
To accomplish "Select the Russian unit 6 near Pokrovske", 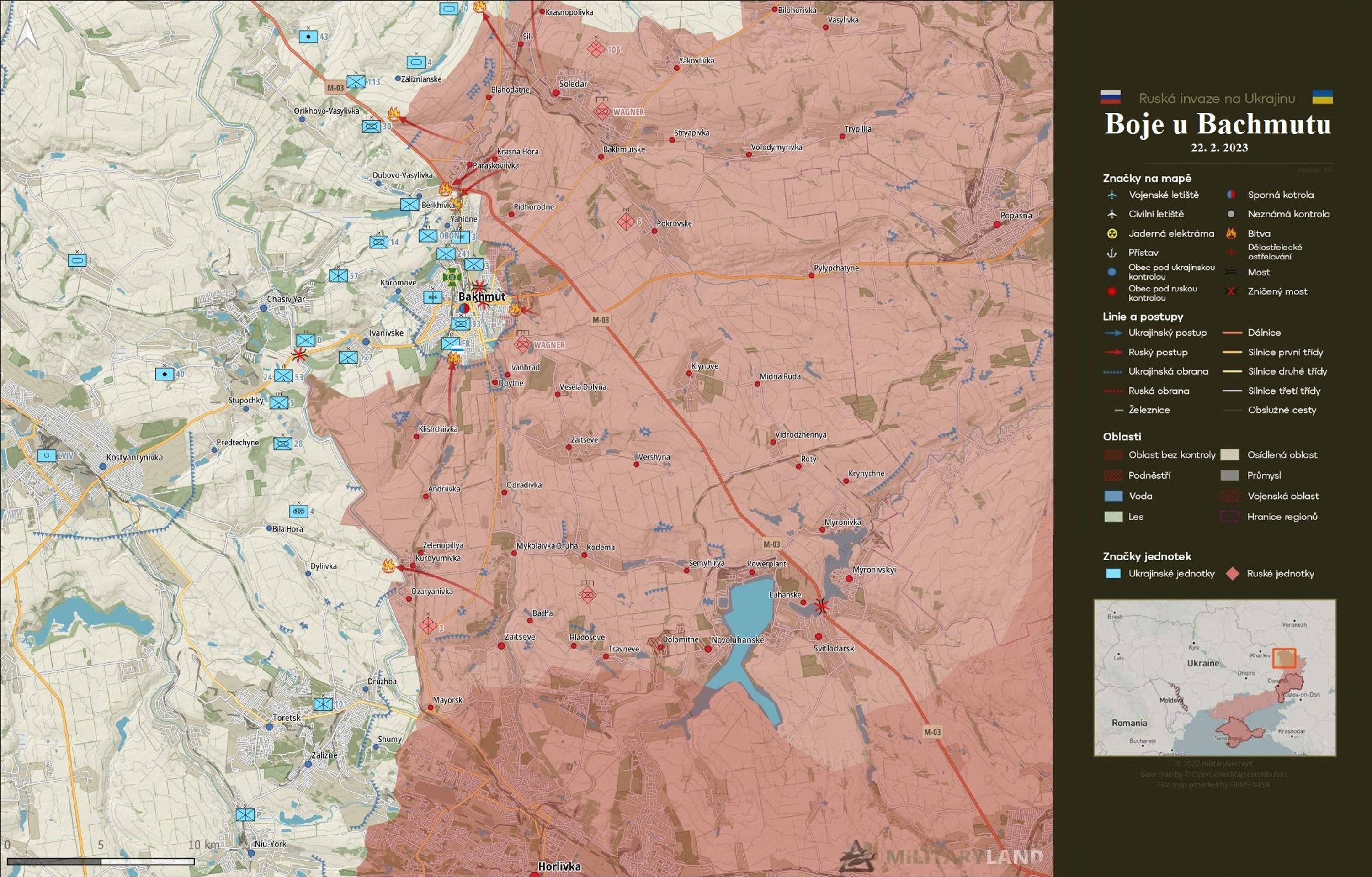I will (x=626, y=222).
